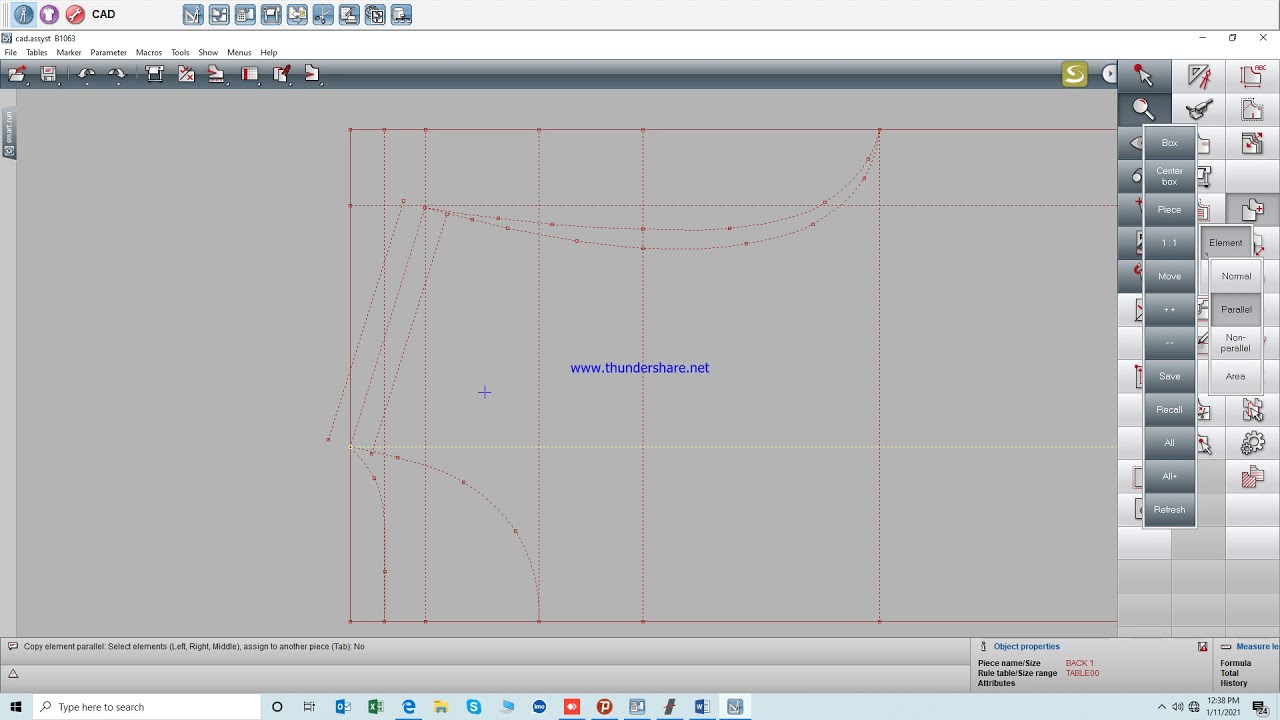Open Word from the Windows taskbar

point(702,707)
